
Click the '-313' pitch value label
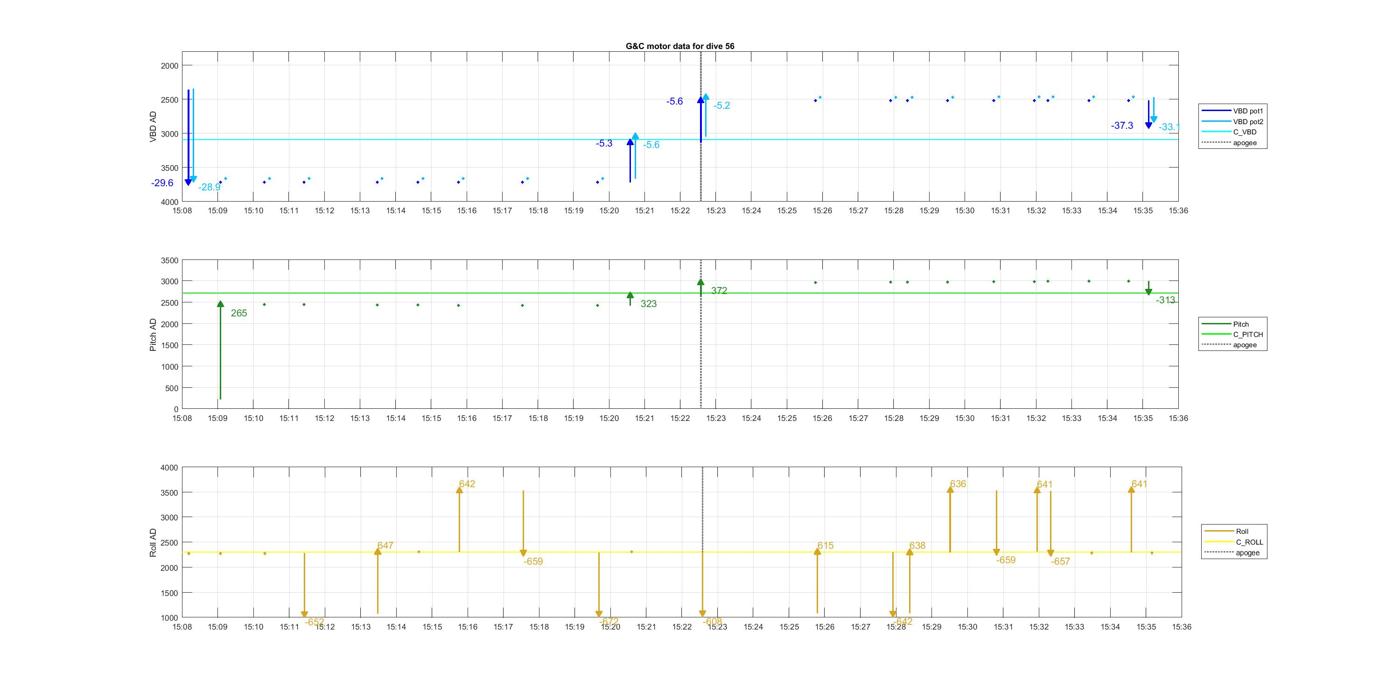1166,300
